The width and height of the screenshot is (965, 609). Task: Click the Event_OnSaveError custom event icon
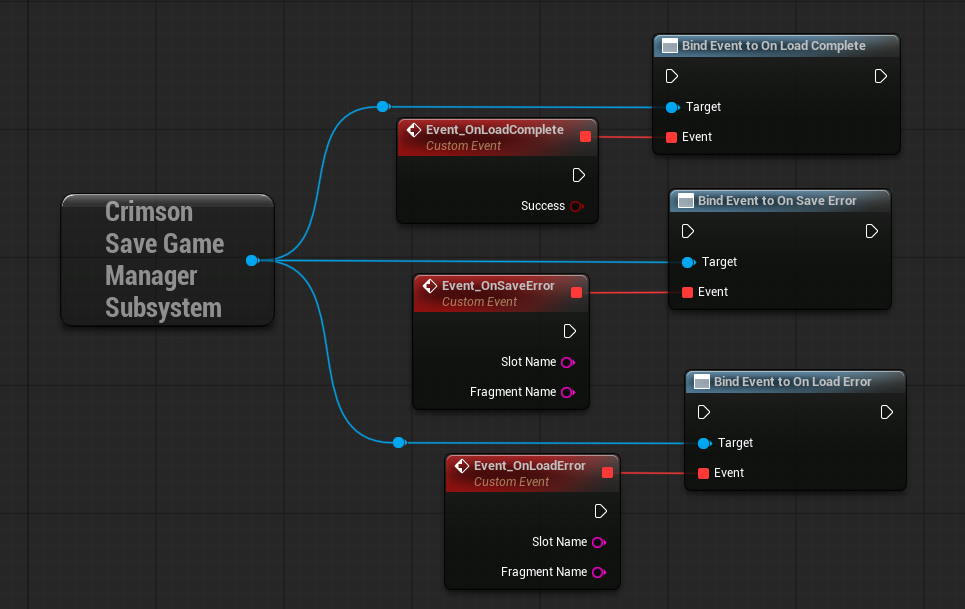pyautogui.click(x=430, y=285)
